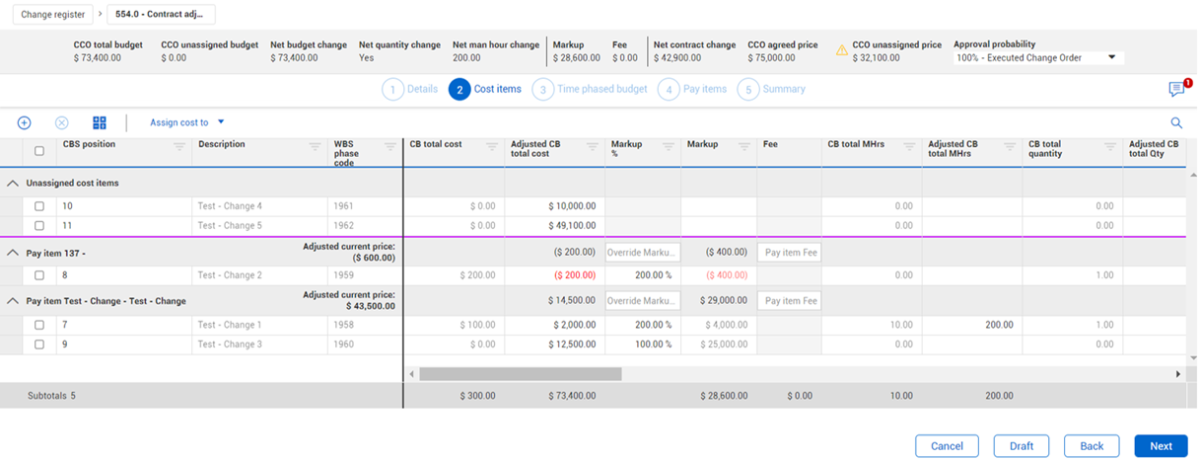
Task: Go to the Time phased budget step
Action: (x=591, y=89)
